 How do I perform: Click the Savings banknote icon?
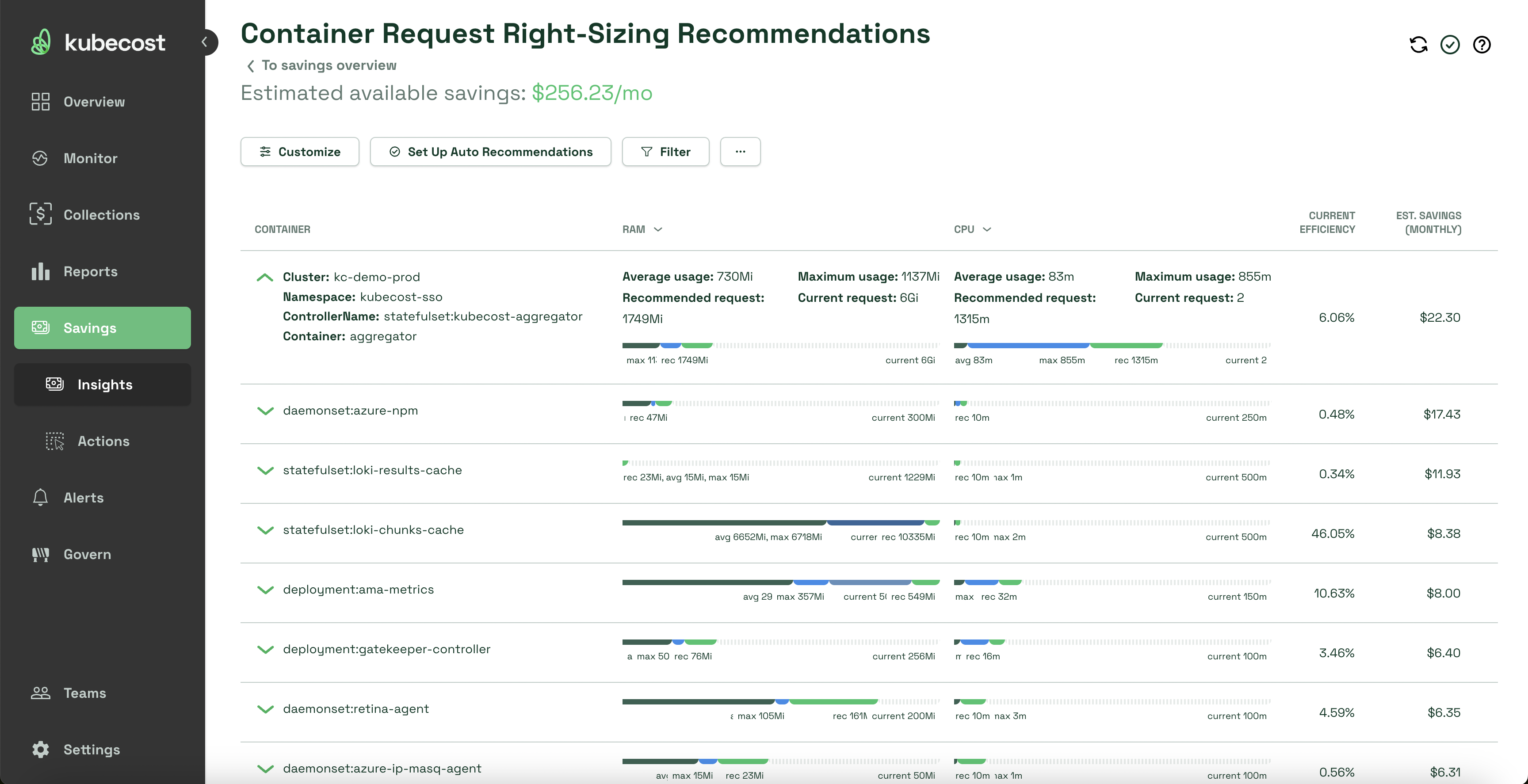coord(40,327)
